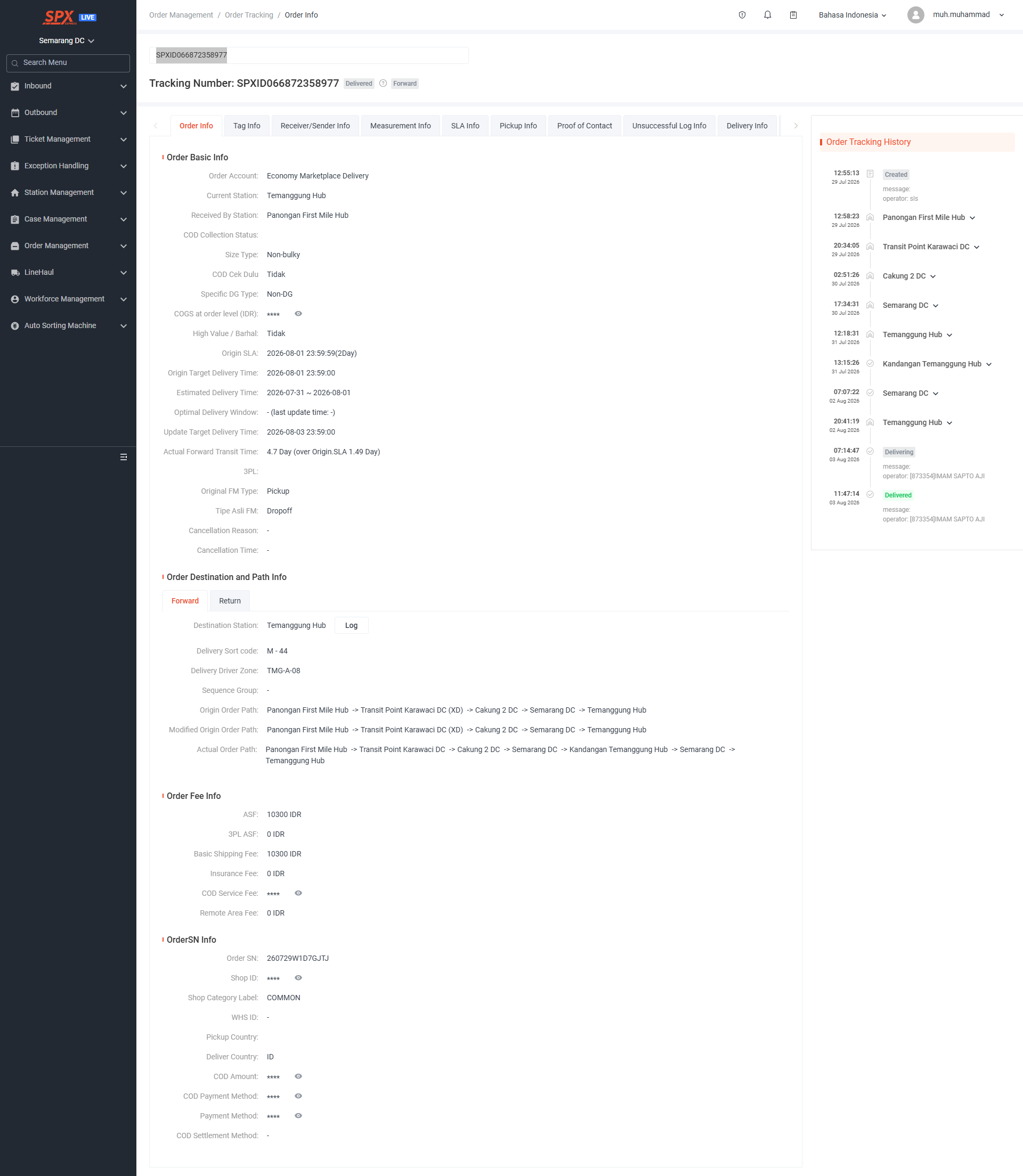Click the tracking number search input
The height and width of the screenshot is (1176, 1023).
click(309, 55)
